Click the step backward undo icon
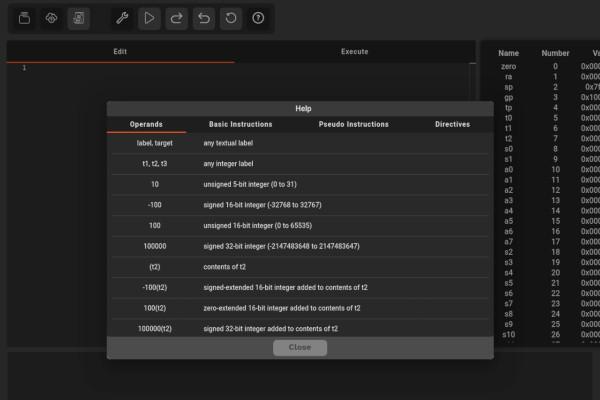Image resolution: width=600 pixels, height=400 pixels. (x=204, y=18)
